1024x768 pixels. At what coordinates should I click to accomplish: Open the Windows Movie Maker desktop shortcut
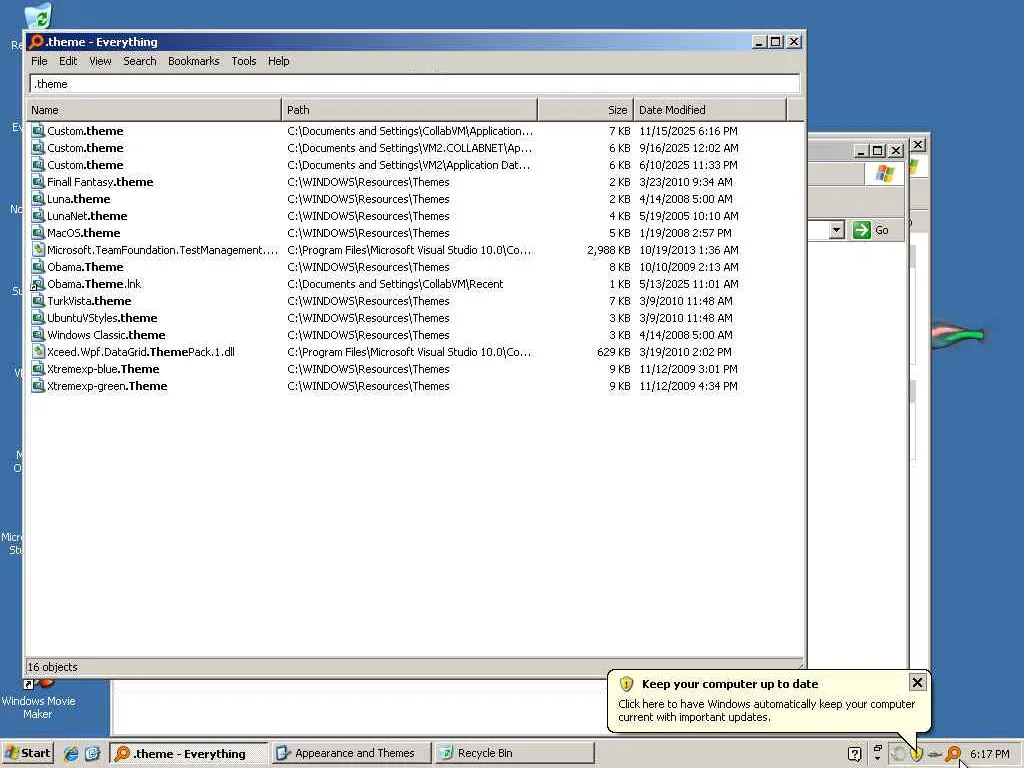(39, 699)
